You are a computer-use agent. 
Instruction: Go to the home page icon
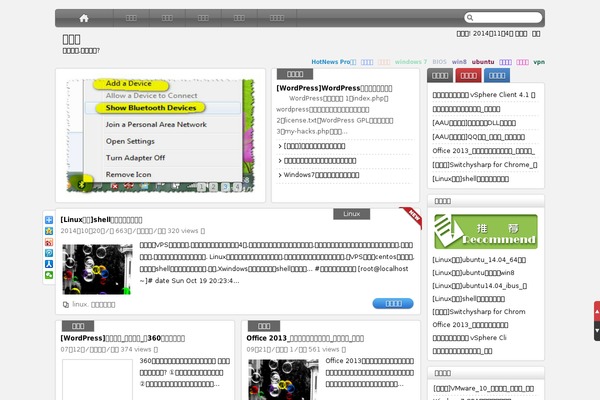[84, 18]
